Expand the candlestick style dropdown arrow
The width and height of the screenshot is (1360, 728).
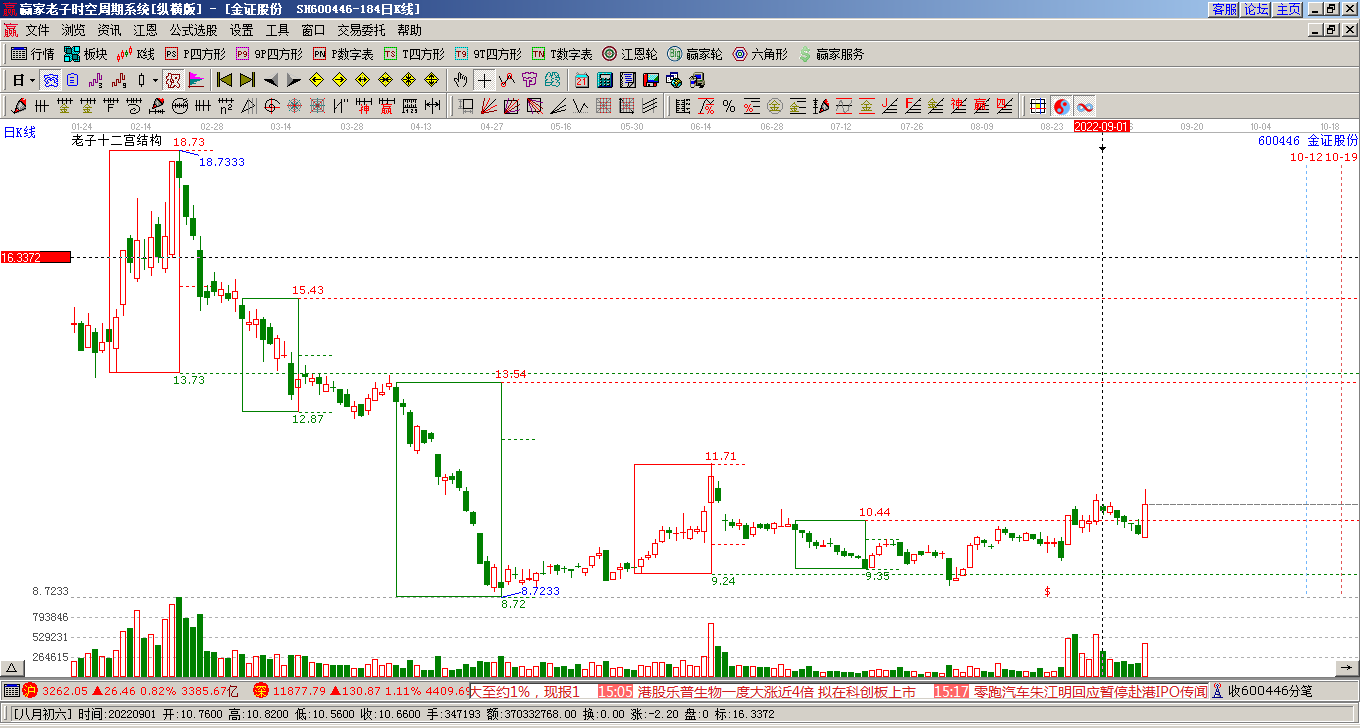(155, 80)
